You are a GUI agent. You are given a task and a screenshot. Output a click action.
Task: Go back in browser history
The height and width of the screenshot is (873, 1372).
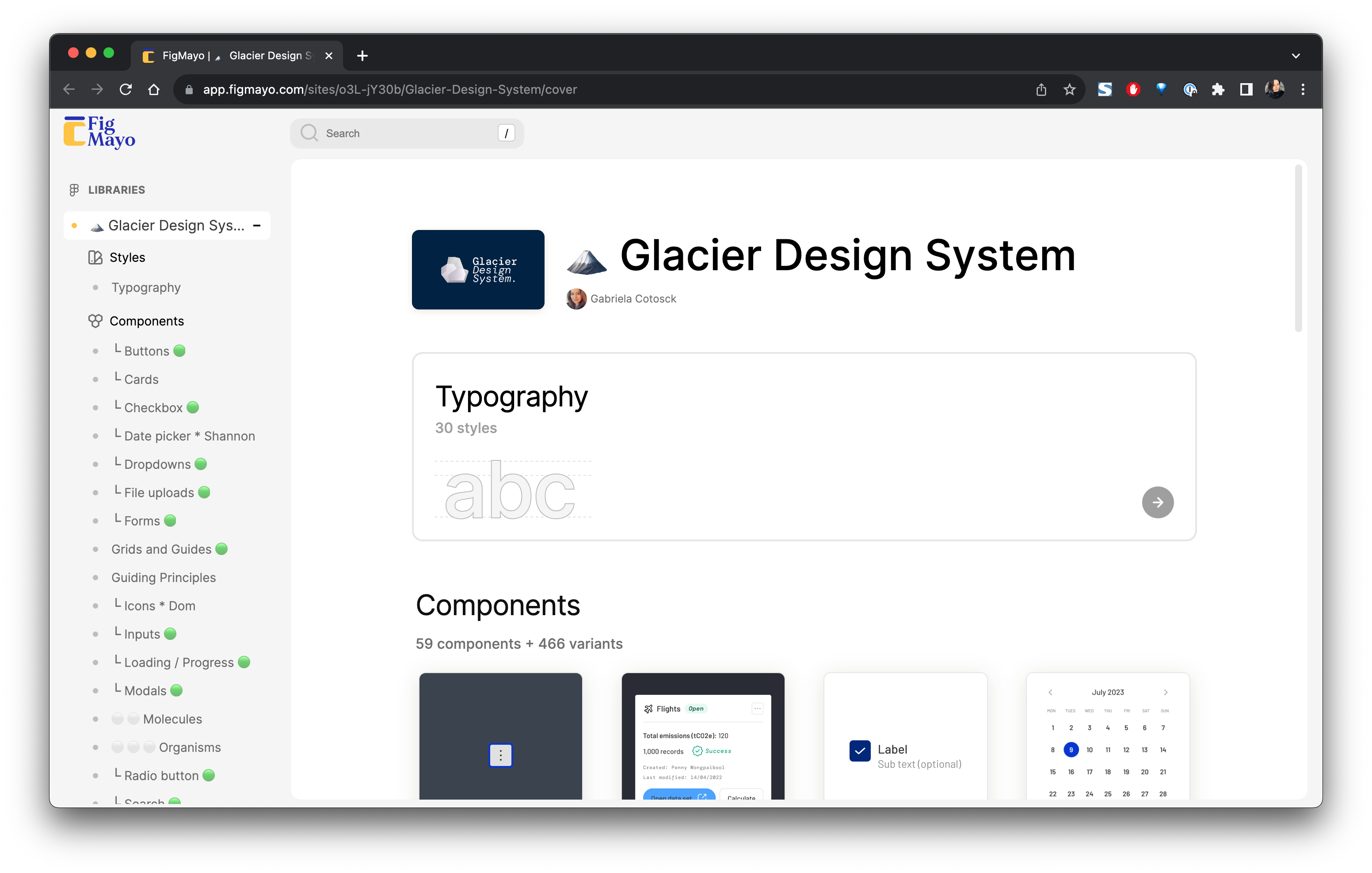(69, 89)
